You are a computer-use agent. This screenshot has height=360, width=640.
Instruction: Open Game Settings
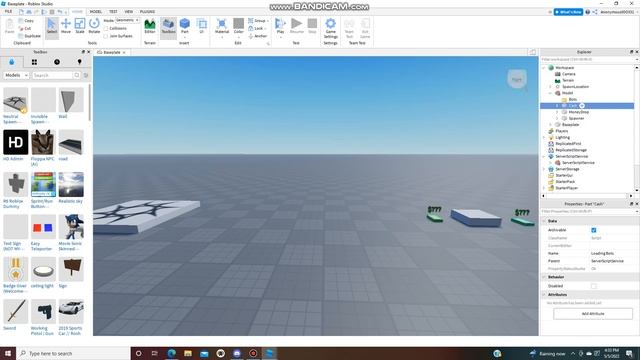331,28
